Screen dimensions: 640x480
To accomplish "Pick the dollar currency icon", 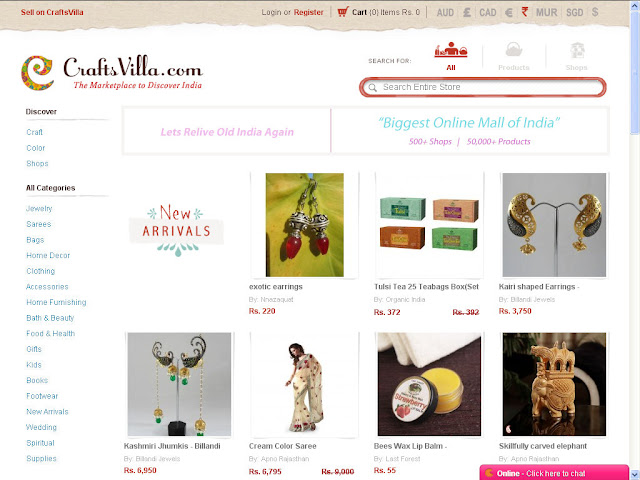I will coord(595,12).
